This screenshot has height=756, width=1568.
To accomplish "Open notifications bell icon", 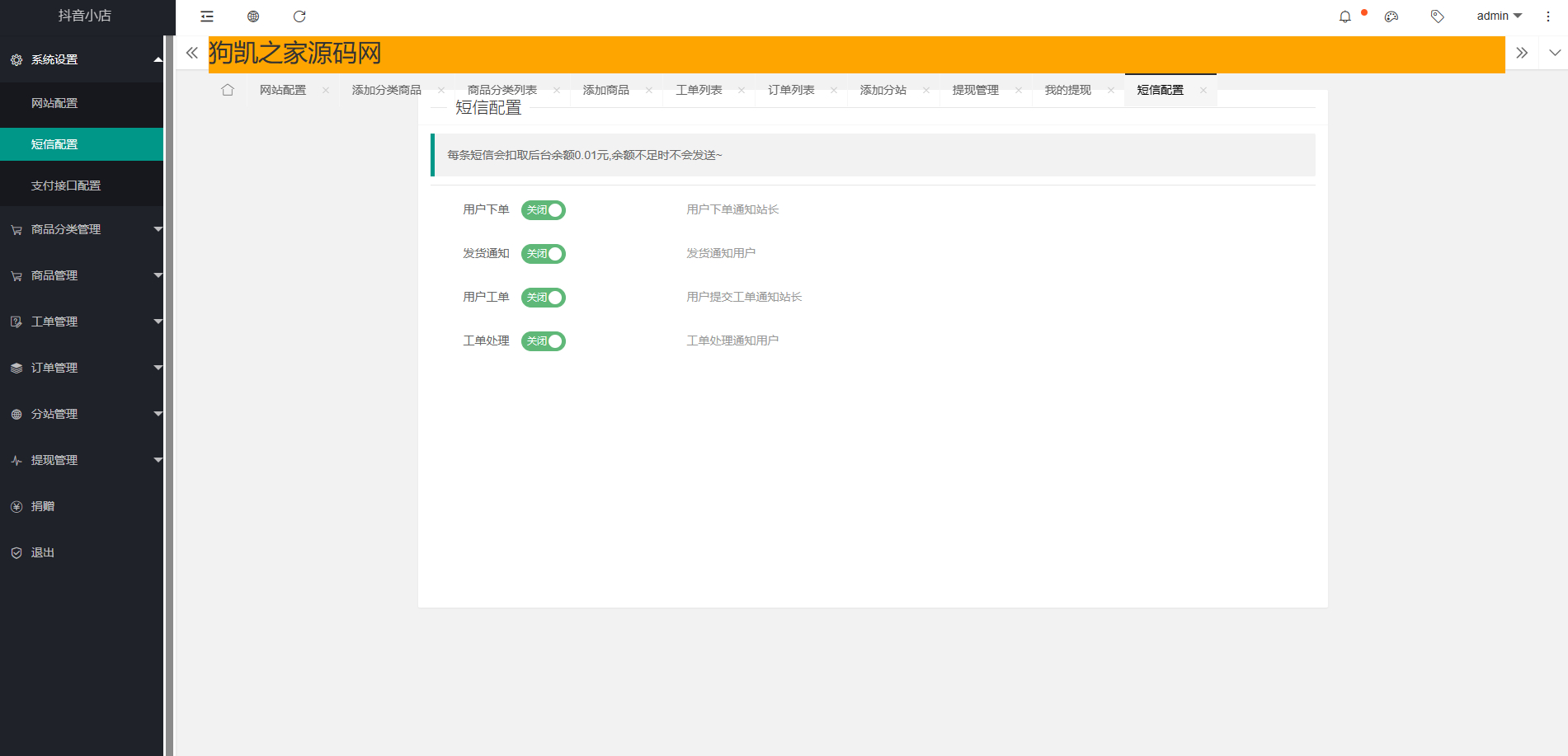I will point(1345,16).
